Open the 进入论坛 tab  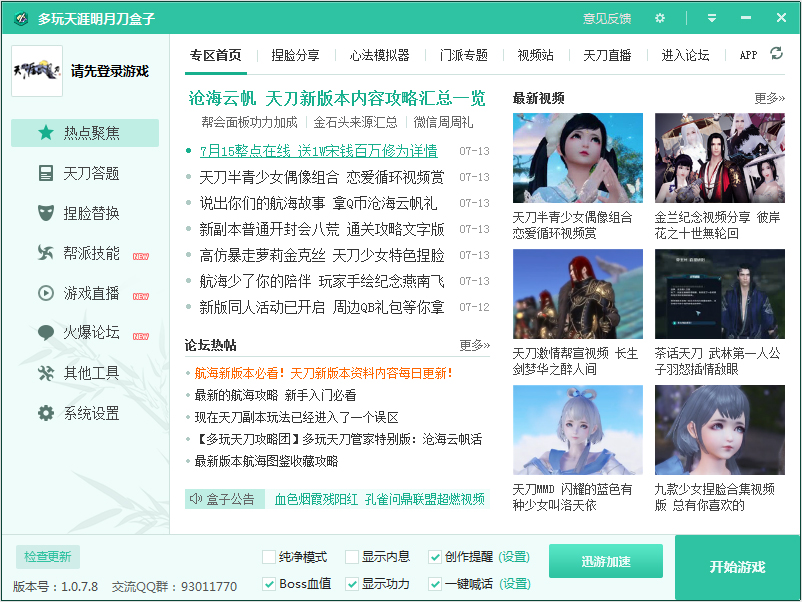click(x=685, y=55)
